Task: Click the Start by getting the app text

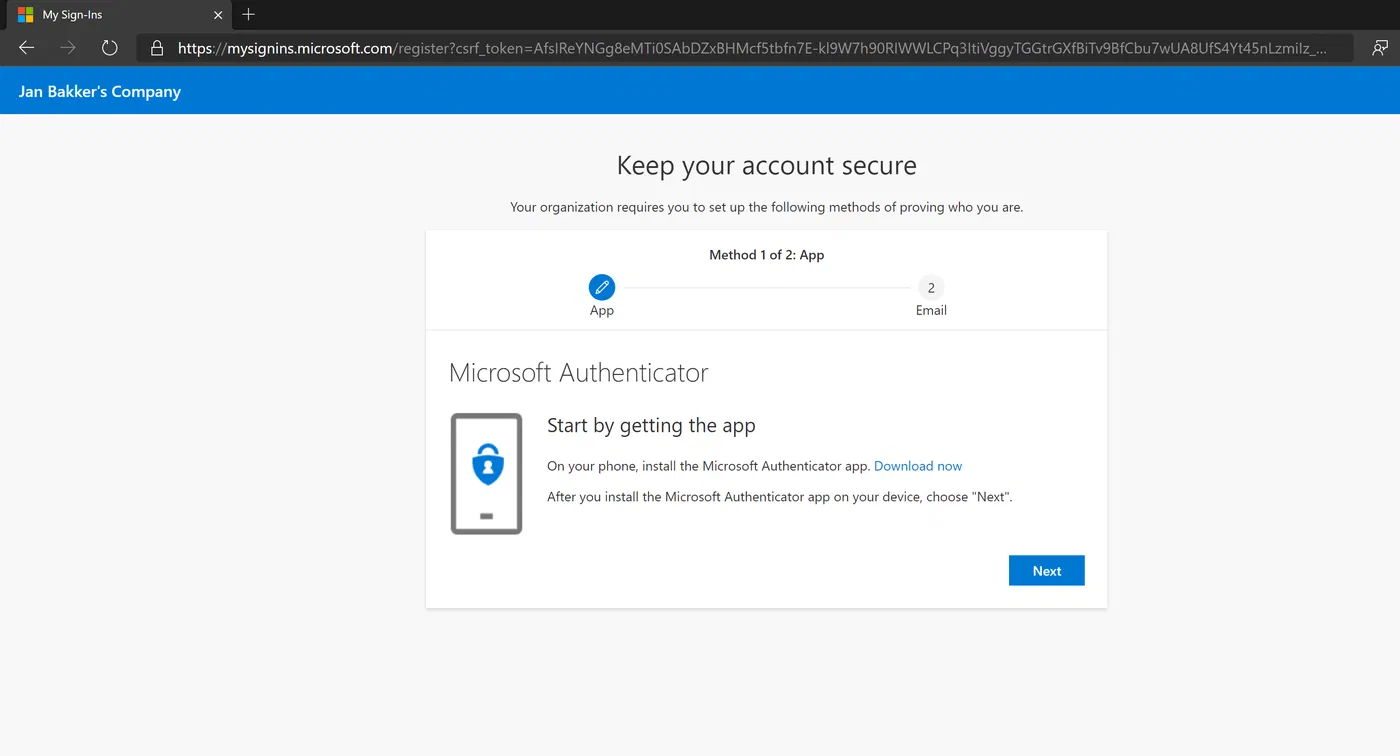Action: pyautogui.click(x=651, y=426)
